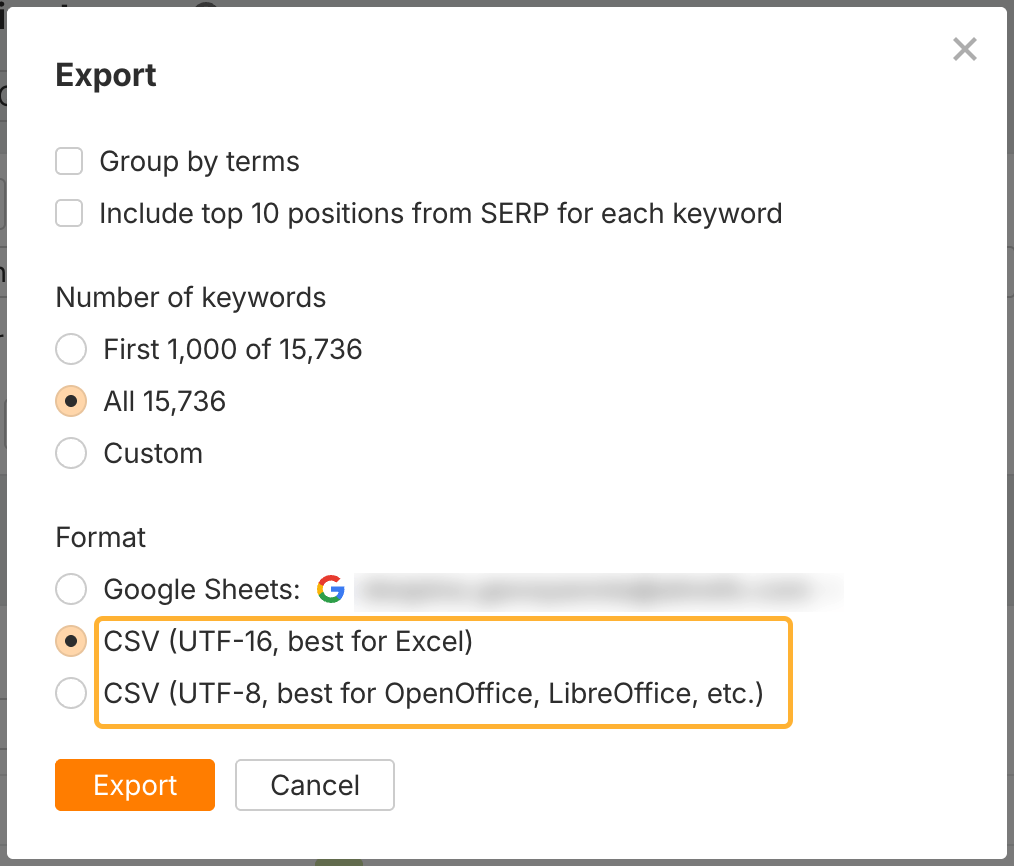Cancel the export
1014x866 pixels.
click(x=314, y=785)
